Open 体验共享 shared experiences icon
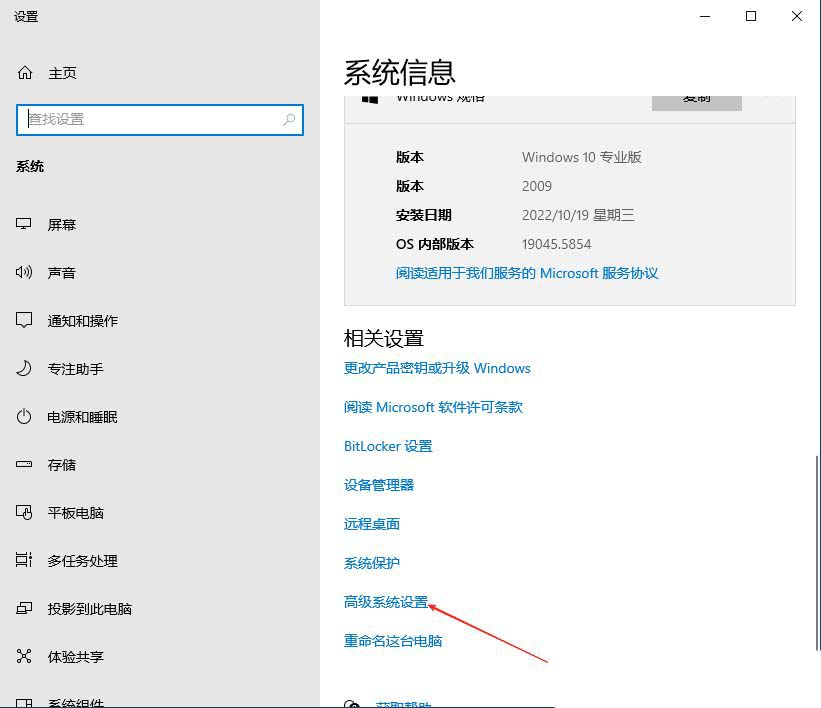 [x=25, y=656]
